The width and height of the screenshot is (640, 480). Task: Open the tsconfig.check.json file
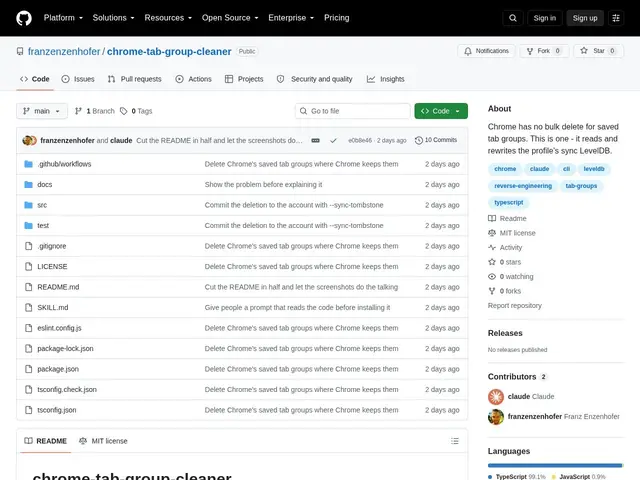point(67,389)
